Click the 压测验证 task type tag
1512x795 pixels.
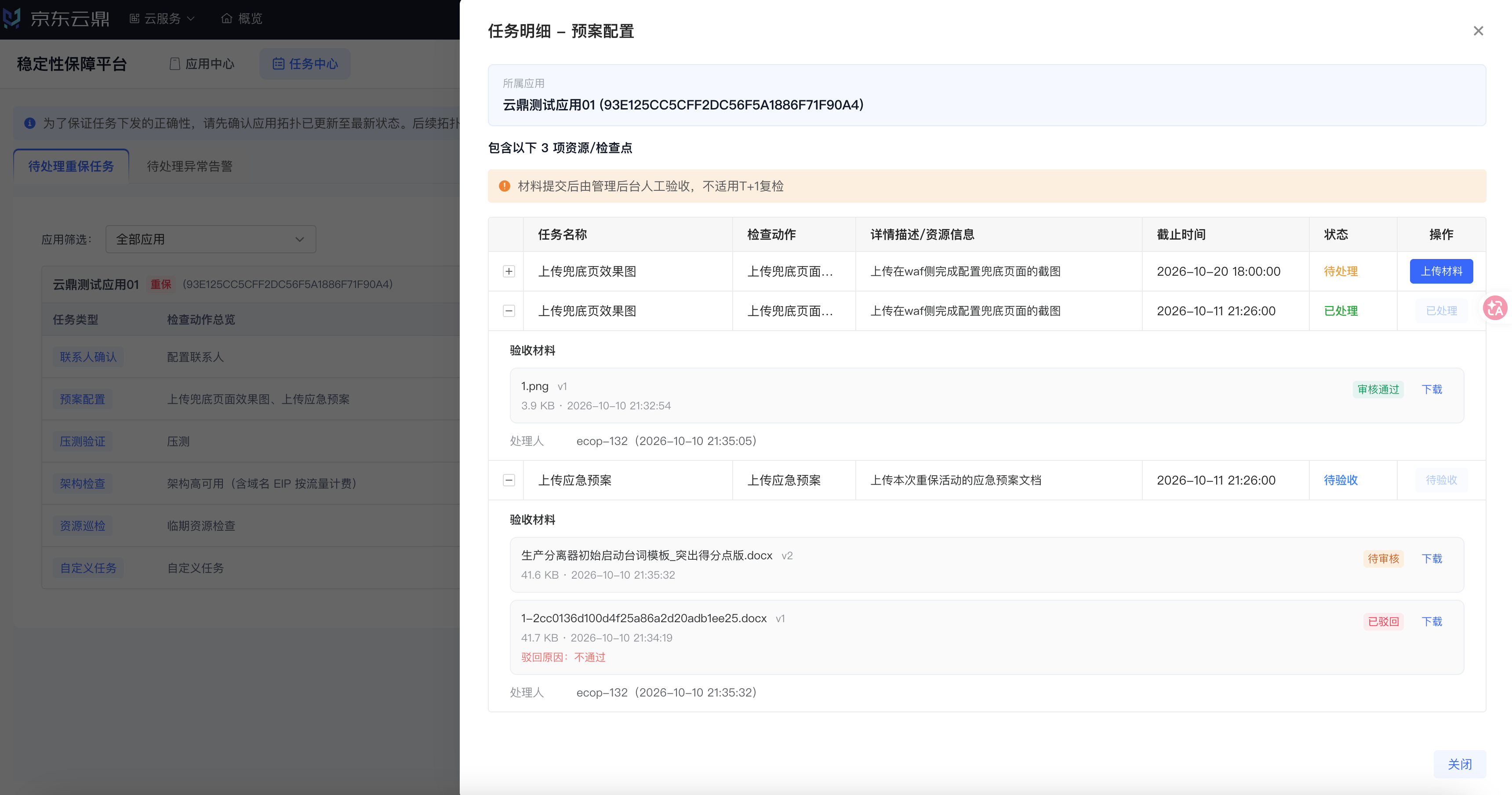[82, 441]
